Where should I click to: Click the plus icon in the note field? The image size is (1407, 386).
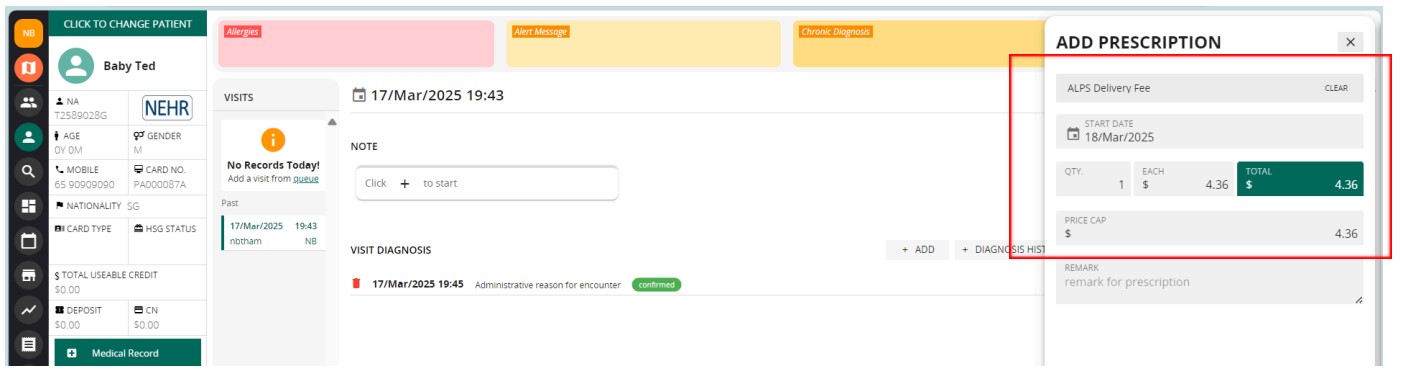click(x=404, y=184)
